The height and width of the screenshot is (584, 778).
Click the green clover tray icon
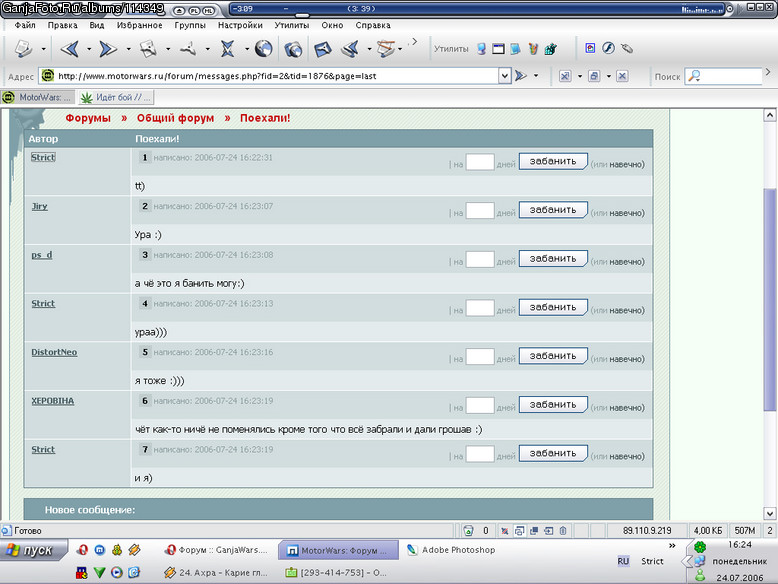point(700,547)
